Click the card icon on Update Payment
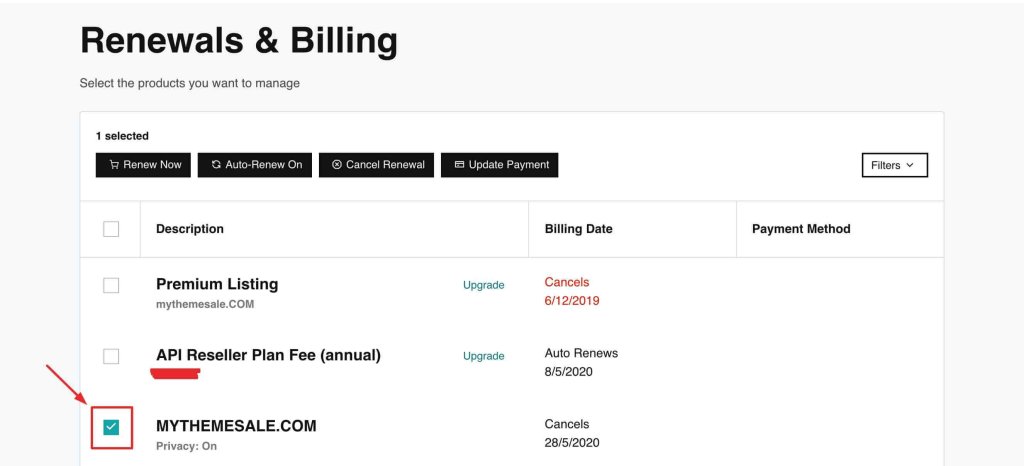The image size is (1024, 466). [459, 165]
